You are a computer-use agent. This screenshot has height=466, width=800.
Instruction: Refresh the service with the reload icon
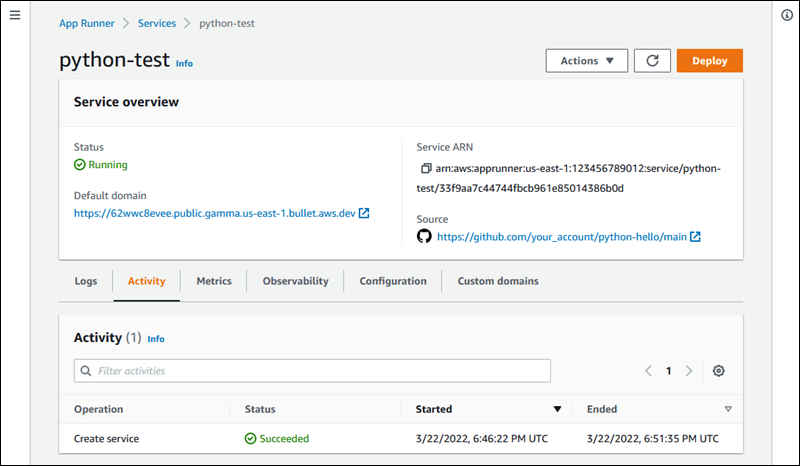(652, 61)
